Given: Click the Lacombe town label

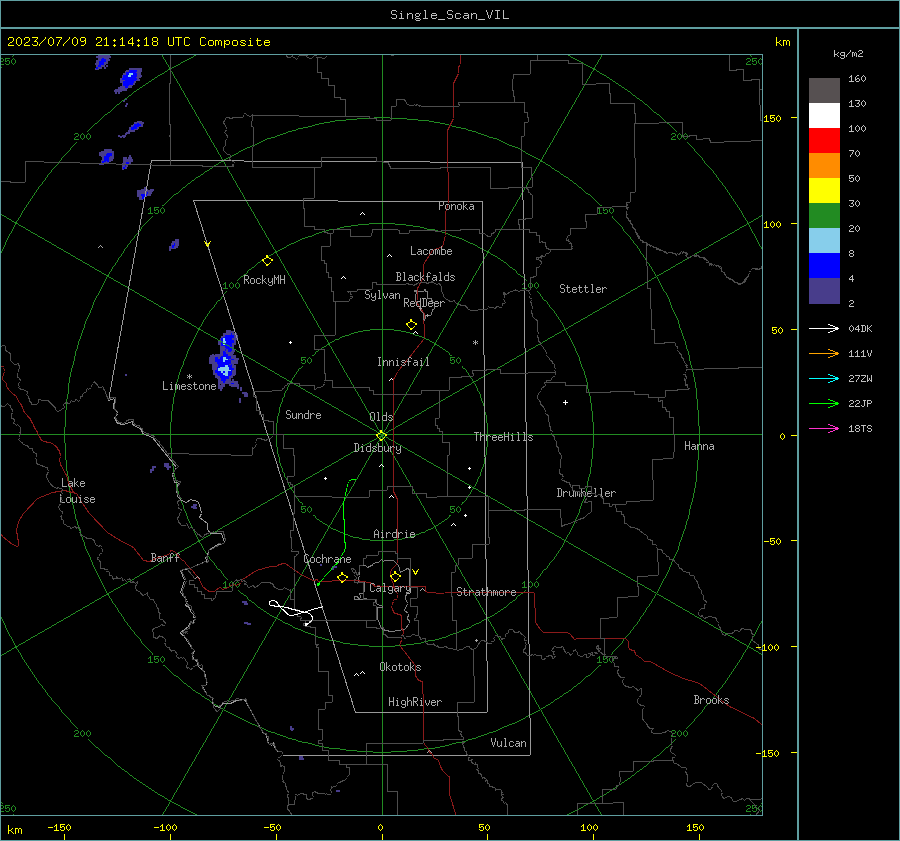Looking at the screenshot, I should pos(431,251).
